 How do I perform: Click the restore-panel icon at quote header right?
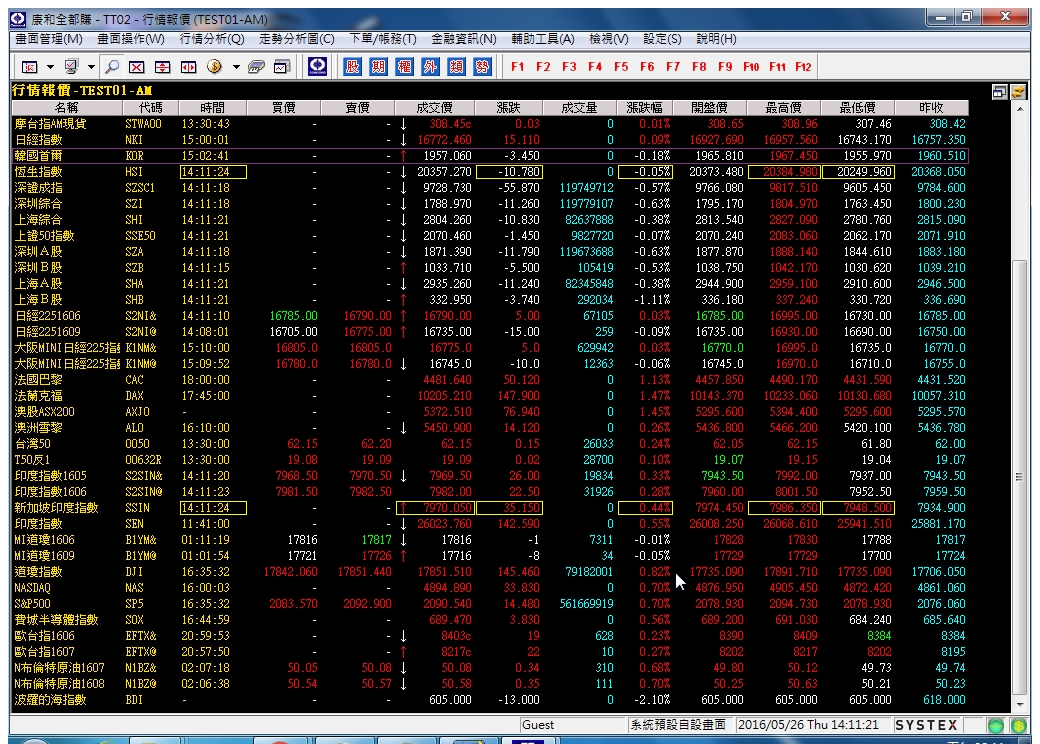tap(1000, 92)
